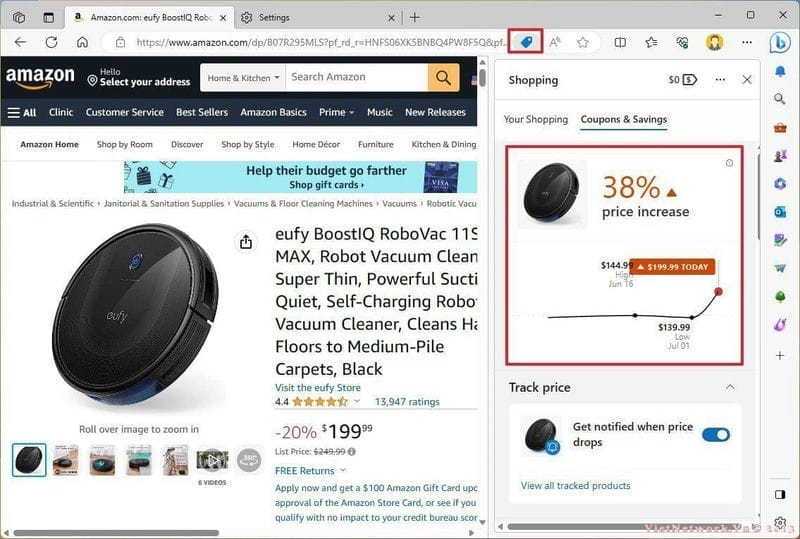
Task: Select the product video thumbnail
Action: pos(212,461)
